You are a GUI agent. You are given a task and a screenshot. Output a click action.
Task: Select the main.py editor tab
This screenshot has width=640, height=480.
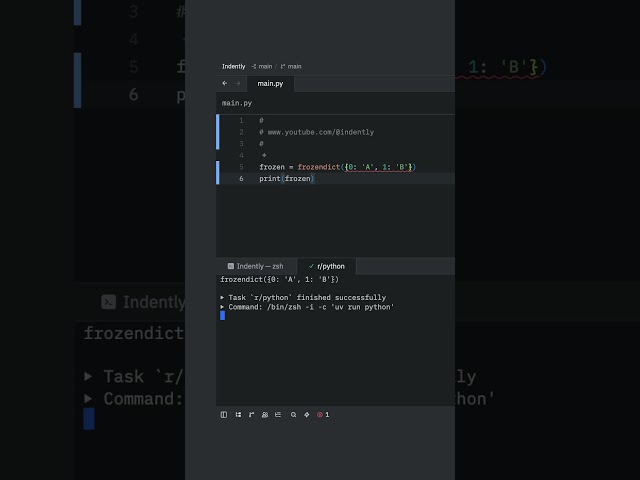pos(270,84)
